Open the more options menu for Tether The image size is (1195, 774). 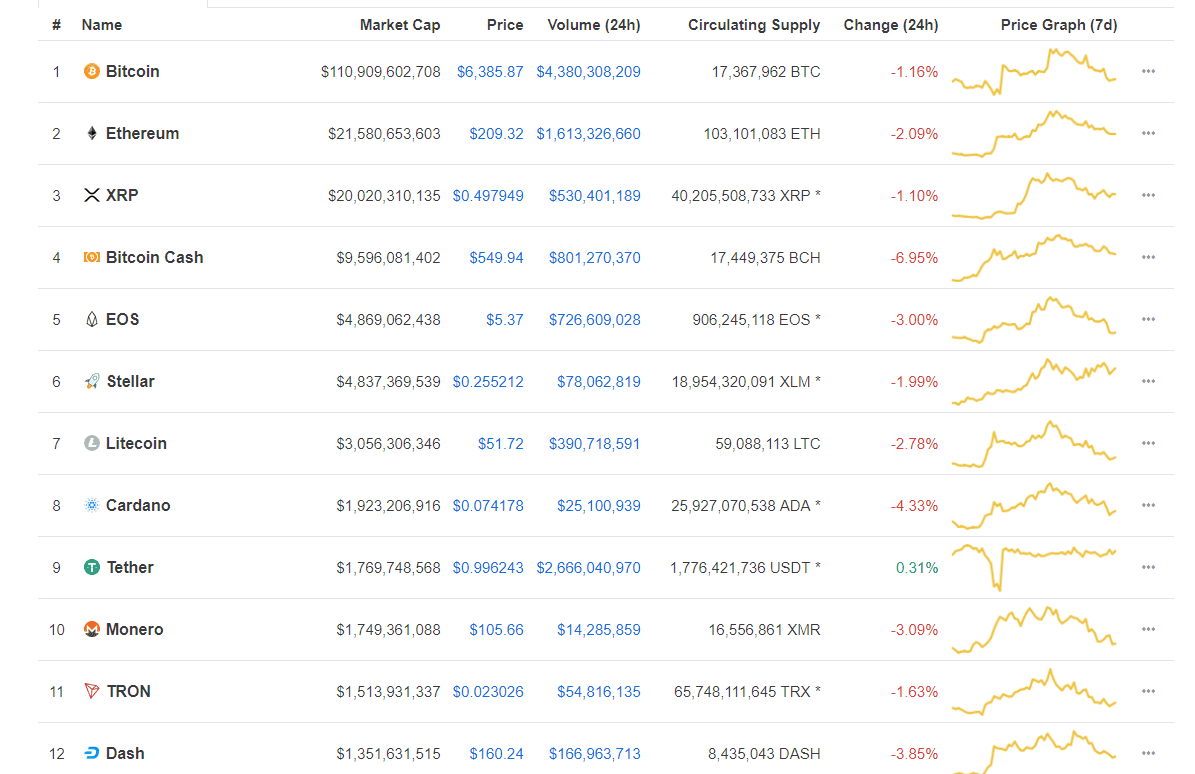click(1149, 568)
